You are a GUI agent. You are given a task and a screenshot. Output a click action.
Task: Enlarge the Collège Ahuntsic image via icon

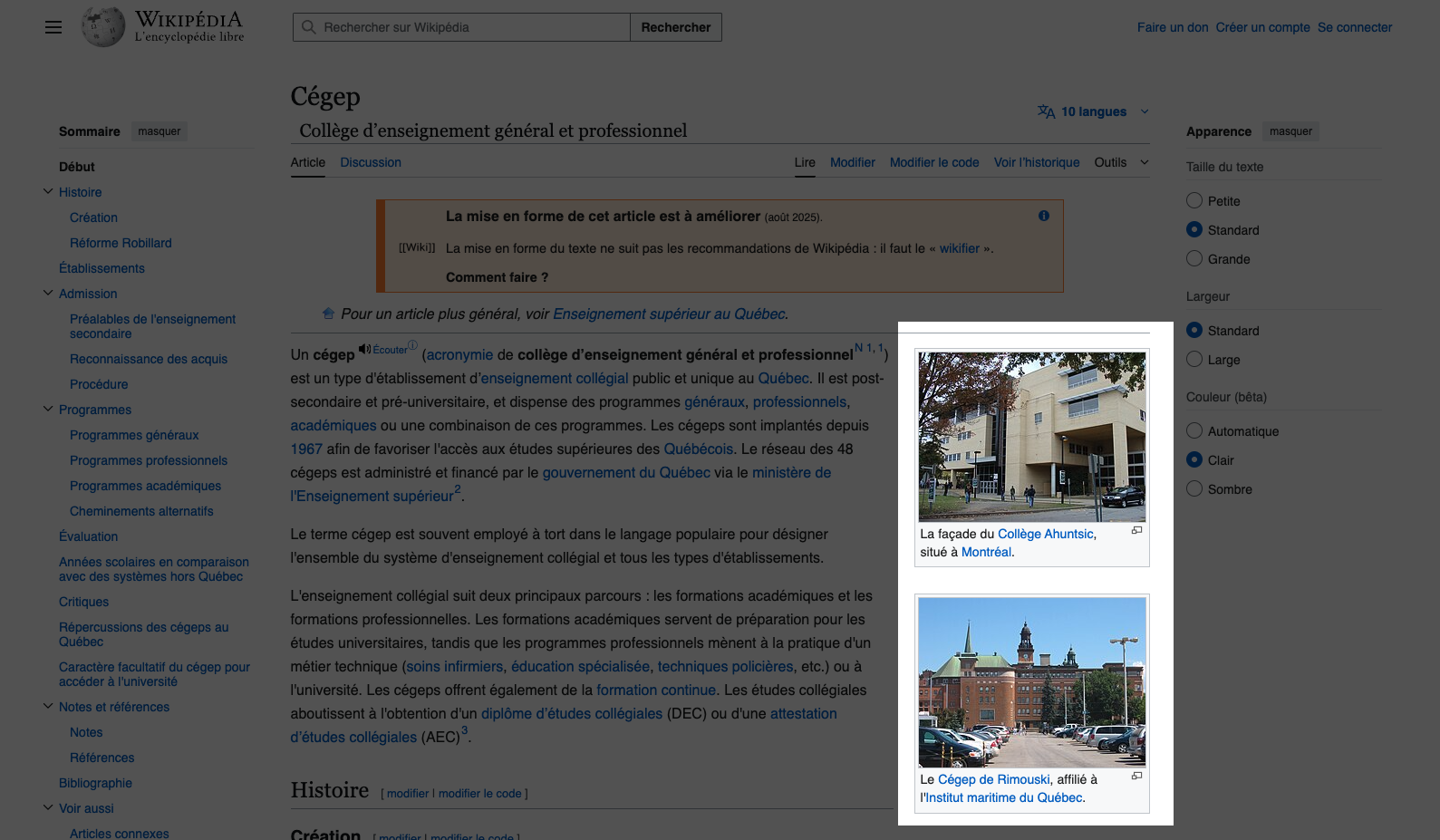[x=1136, y=531]
